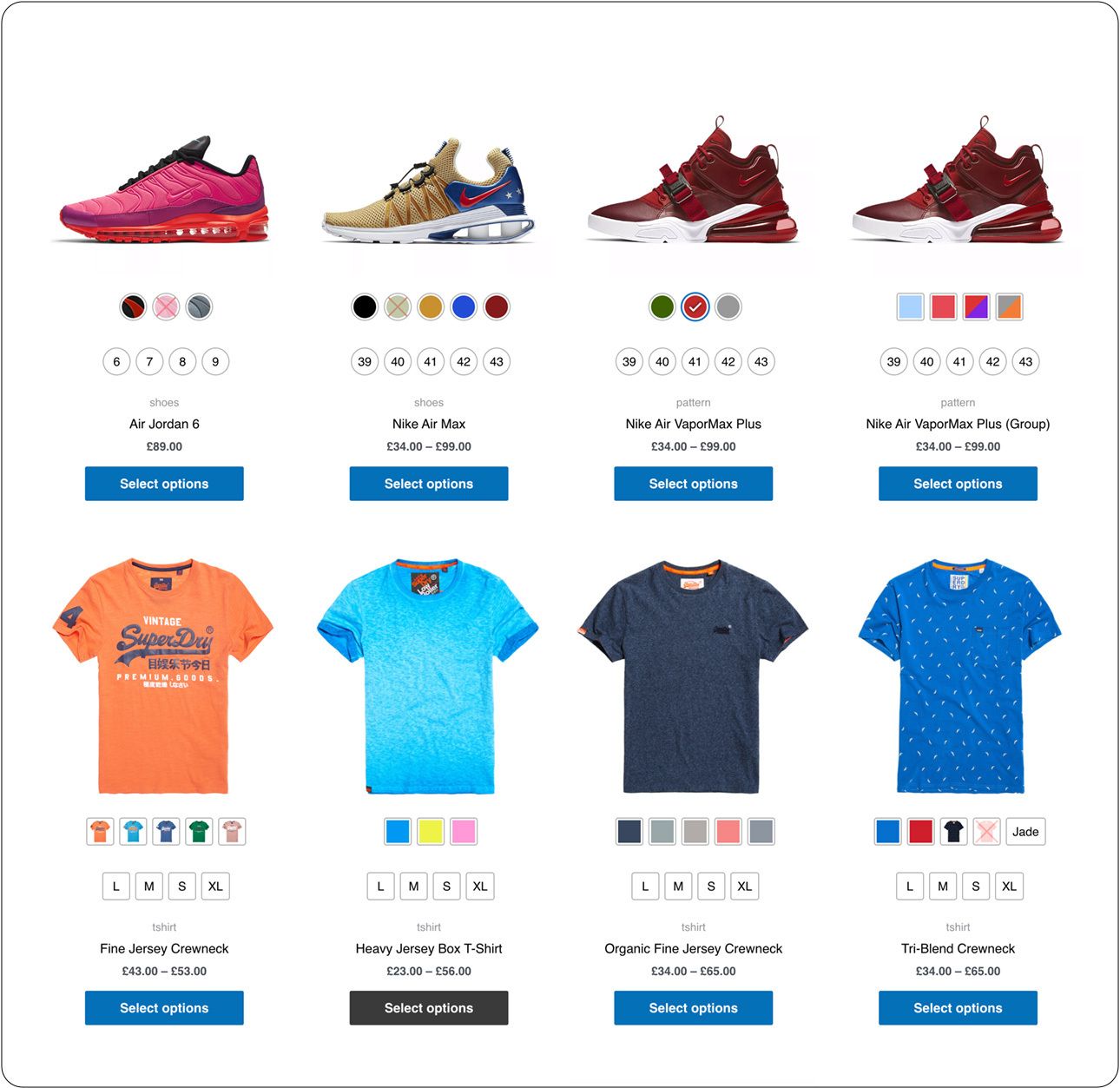Select the grey textured swatch under Air Jordan 6
The width and height of the screenshot is (1120, 1088).
tap(199, 307)
